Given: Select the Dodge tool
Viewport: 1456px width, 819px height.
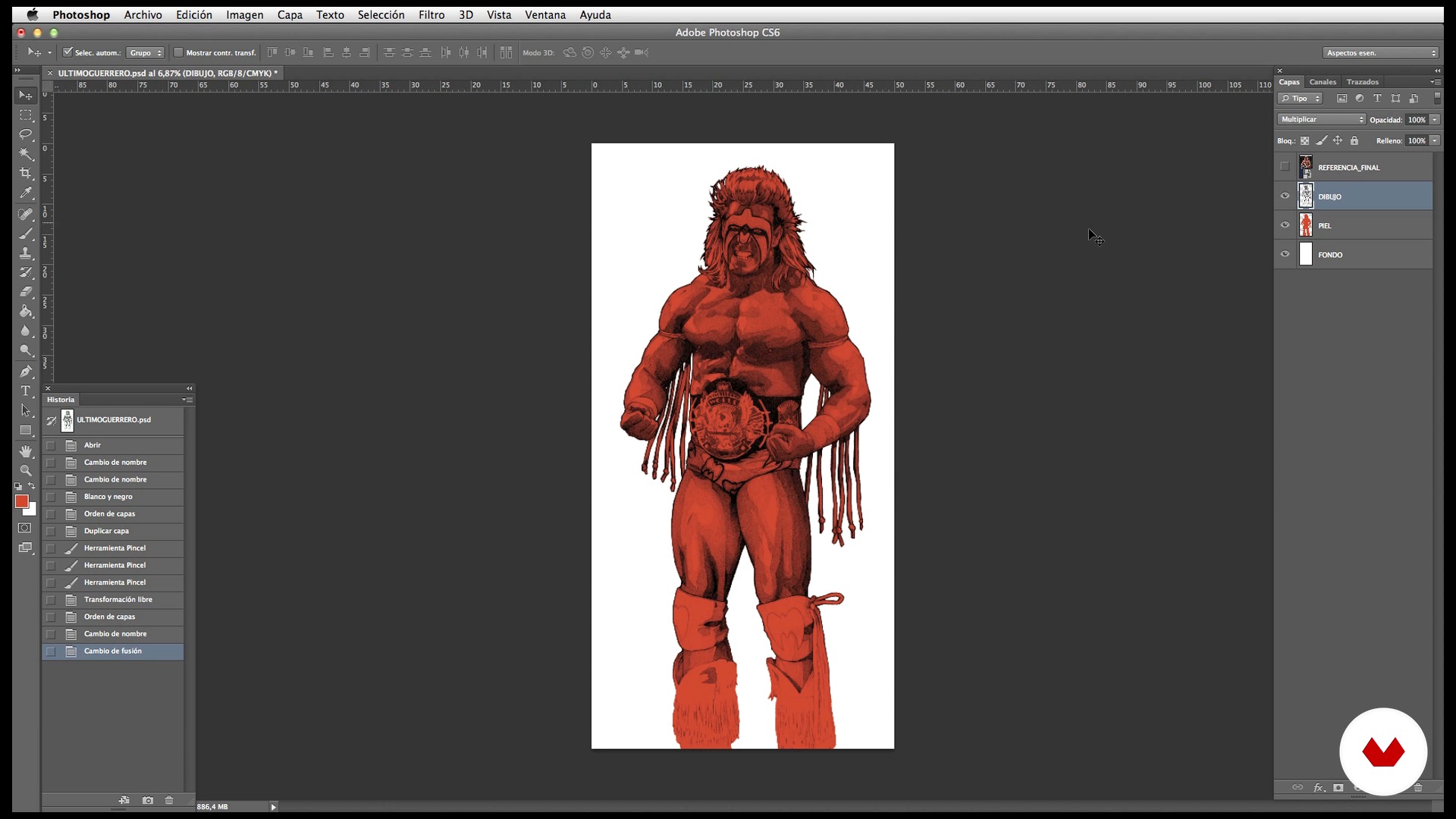Looking at the screenshot, I should tap(26, 350).
